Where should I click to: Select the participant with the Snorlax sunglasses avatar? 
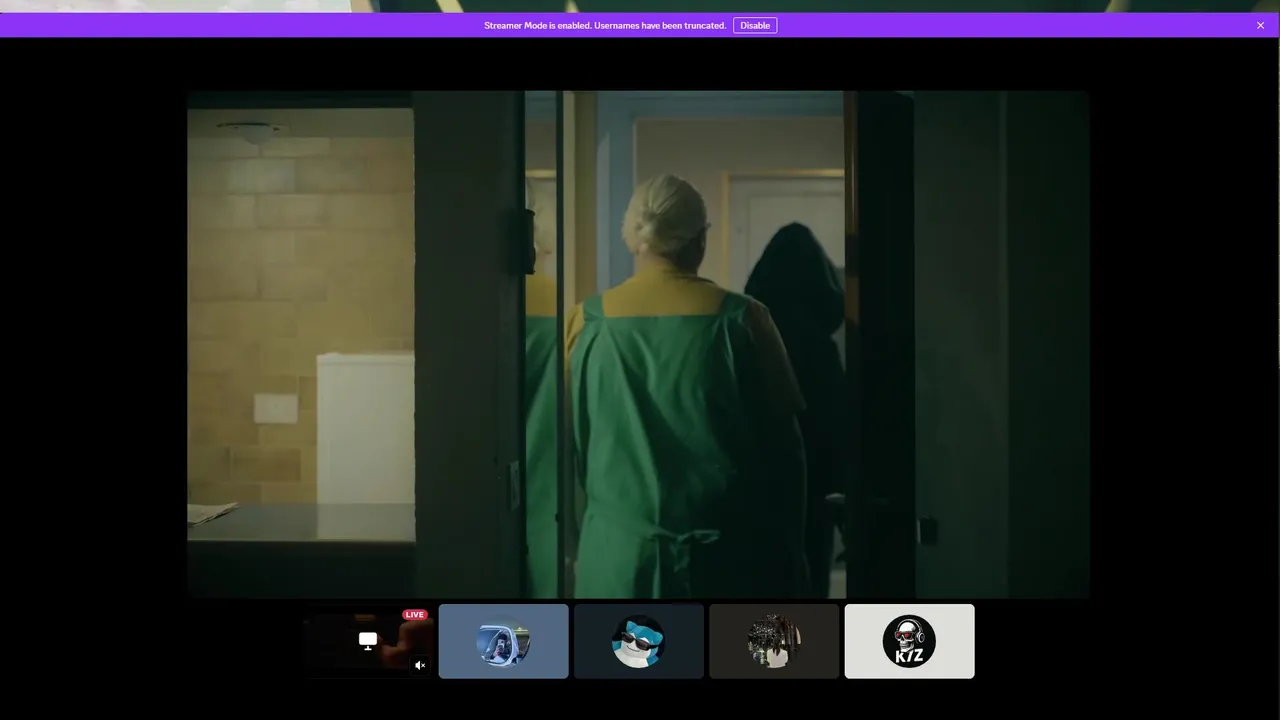[638, 641]
